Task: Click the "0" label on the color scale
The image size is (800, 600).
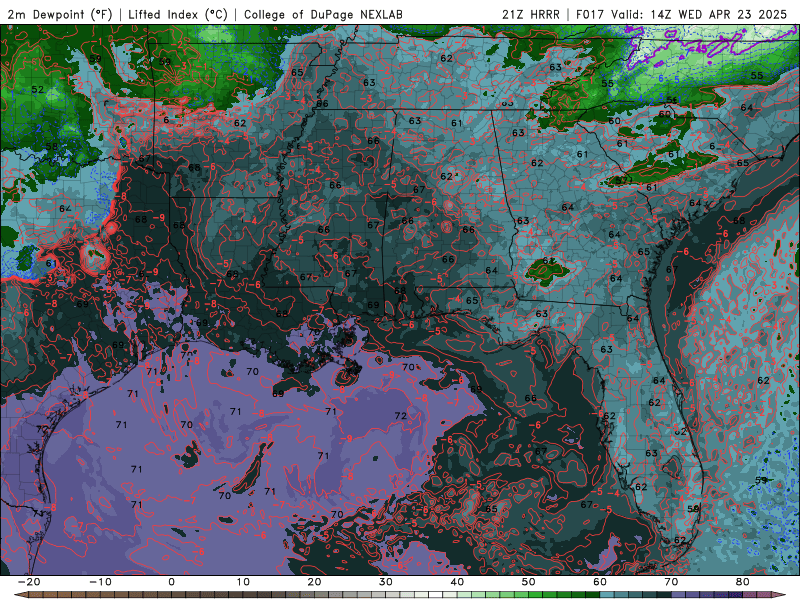Action: point(171,582)
